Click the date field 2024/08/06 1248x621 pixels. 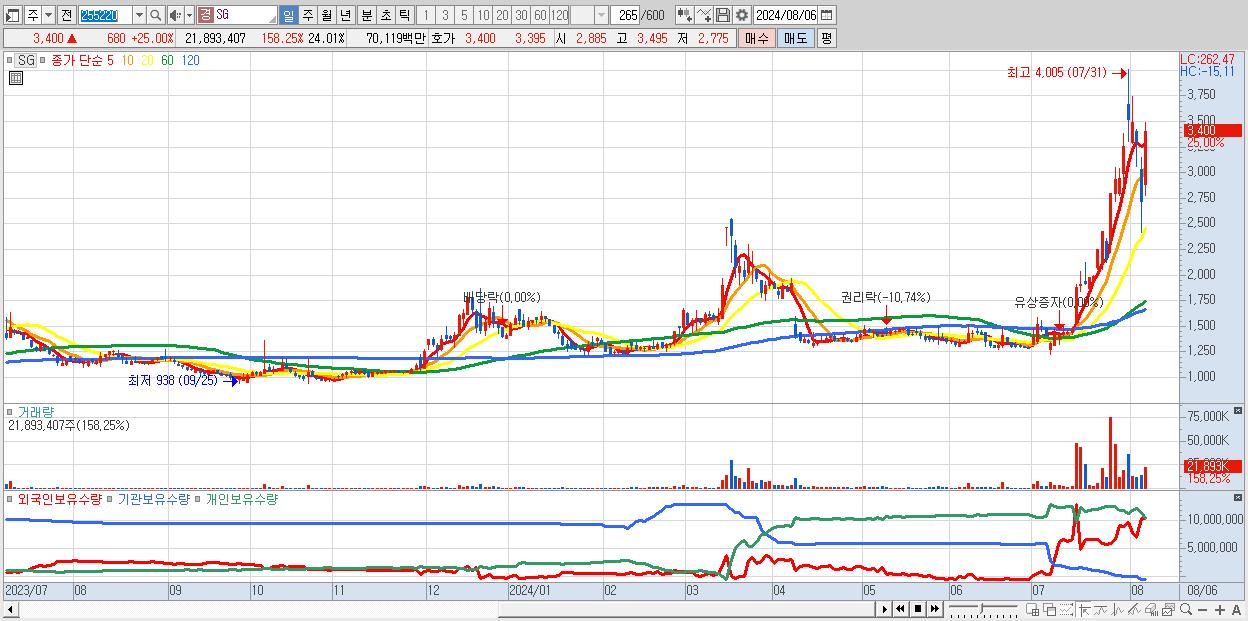(785, 15)
